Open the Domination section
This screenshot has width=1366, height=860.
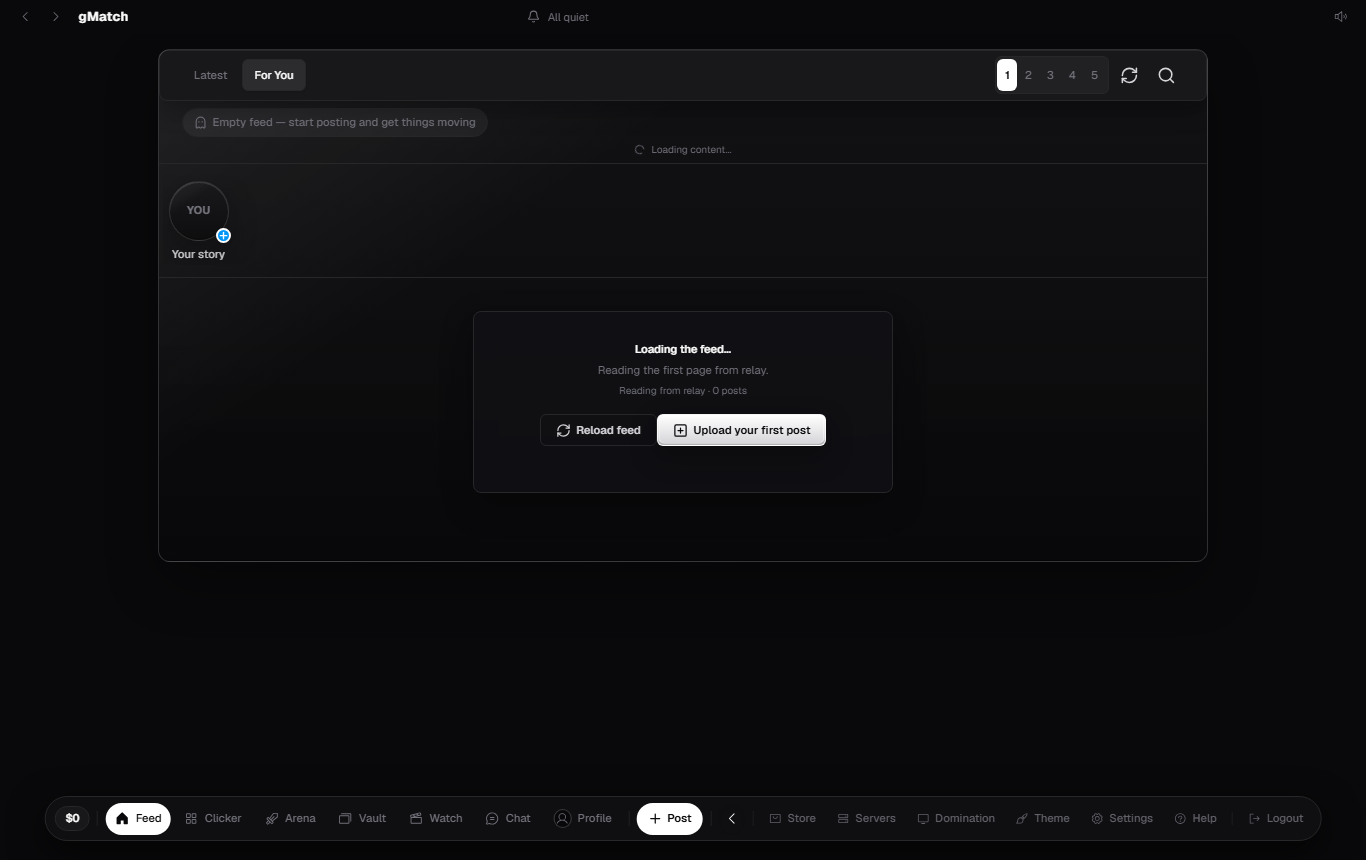[x=956, y=818]
